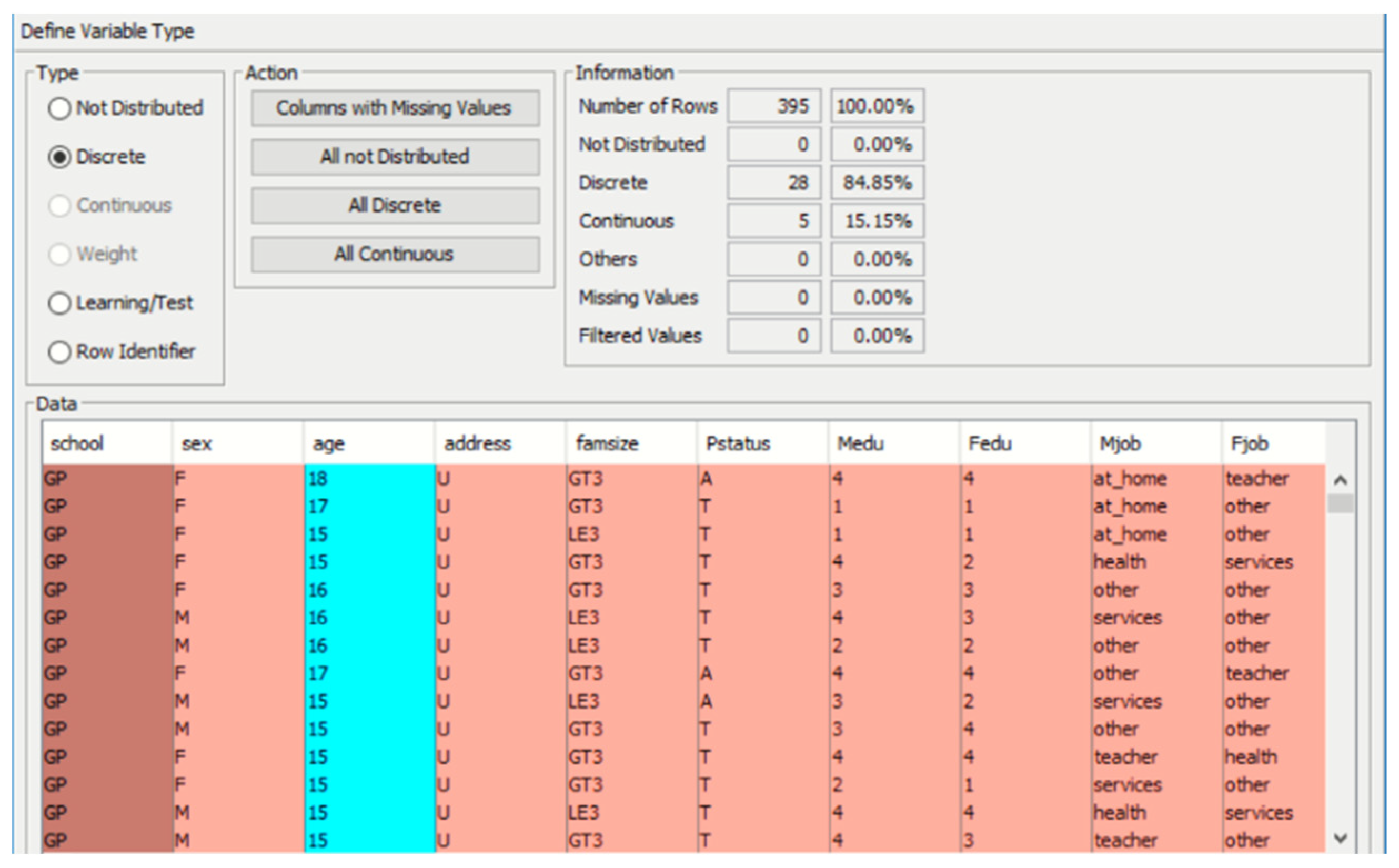
Task: Select the Not Distributed radio button
Action: tap(59, 108)
